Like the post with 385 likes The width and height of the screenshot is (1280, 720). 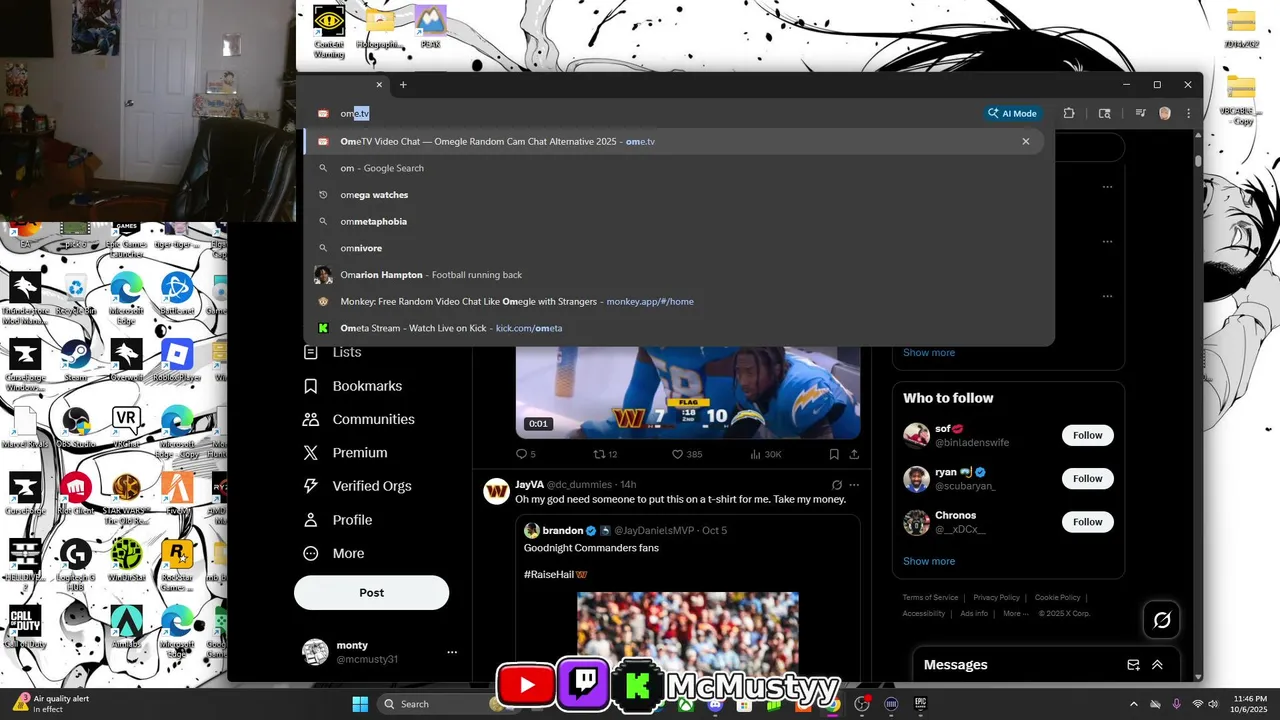click(687, 454)
